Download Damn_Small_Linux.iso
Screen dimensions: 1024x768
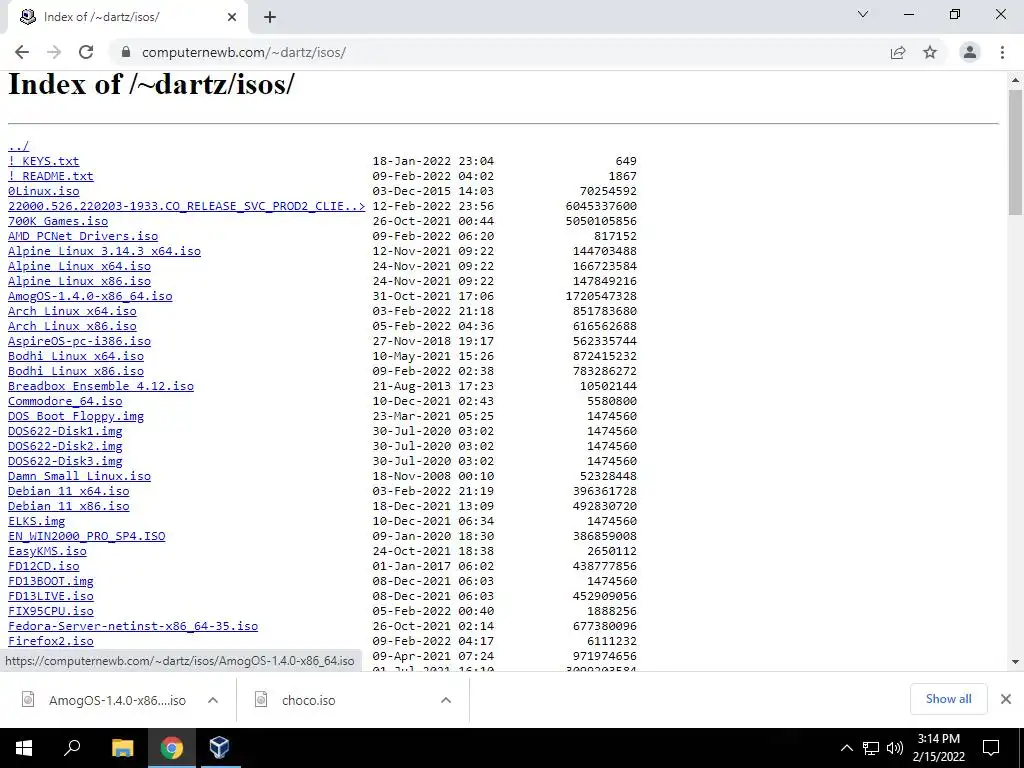click(x=80, y=476)
